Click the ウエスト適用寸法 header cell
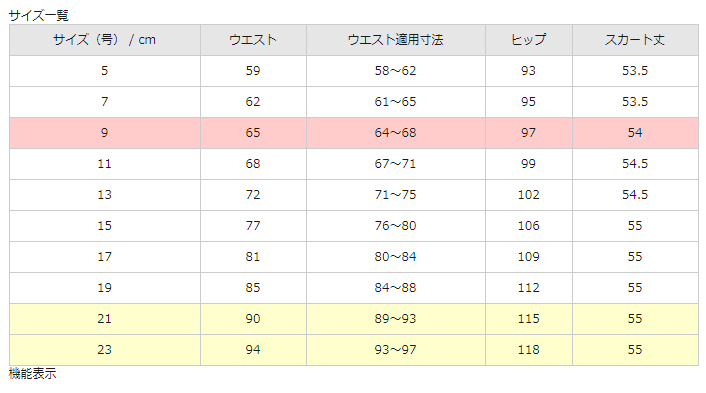 [x=396, y=40]
